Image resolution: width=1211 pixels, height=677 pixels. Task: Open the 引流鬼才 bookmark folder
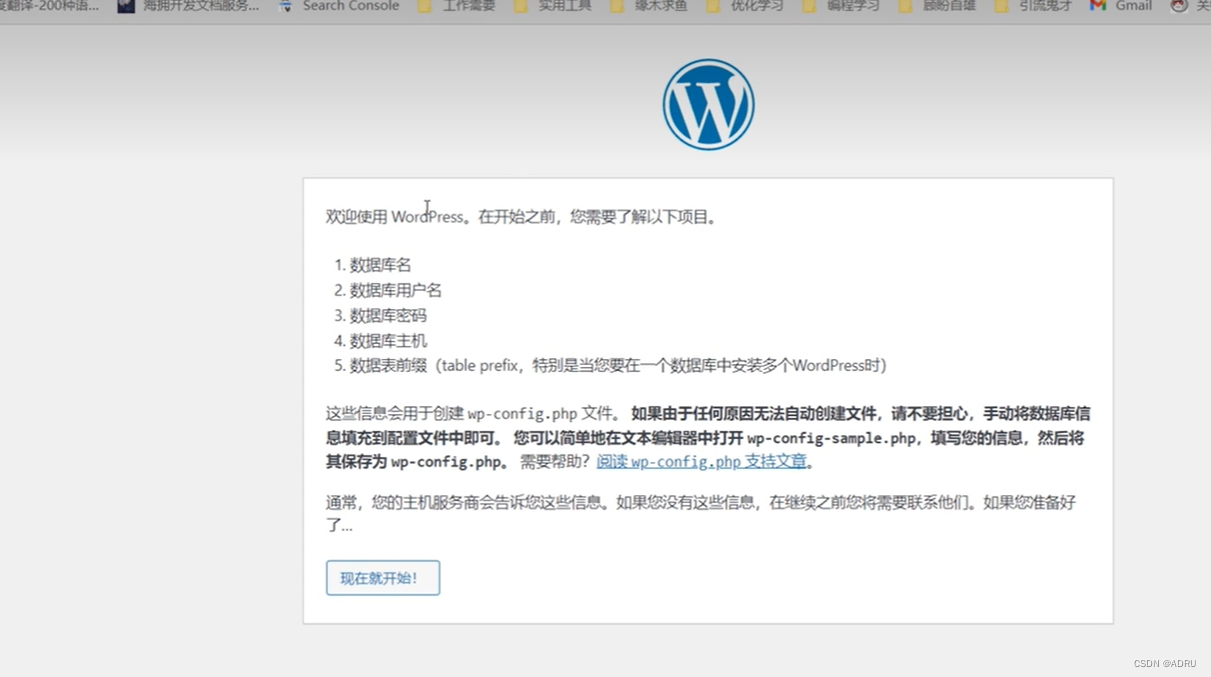pyautogui.click(x=1033, y=6)
